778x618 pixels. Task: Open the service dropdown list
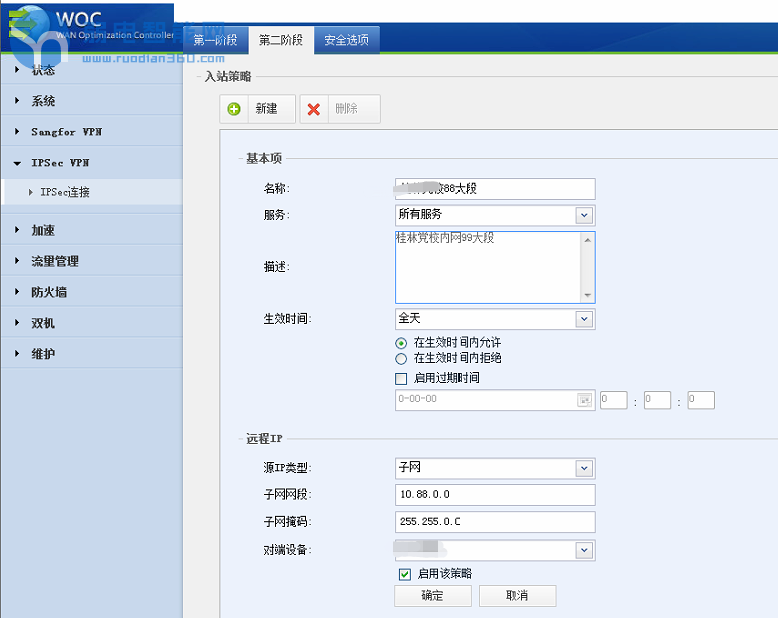[x=584, y=215]
